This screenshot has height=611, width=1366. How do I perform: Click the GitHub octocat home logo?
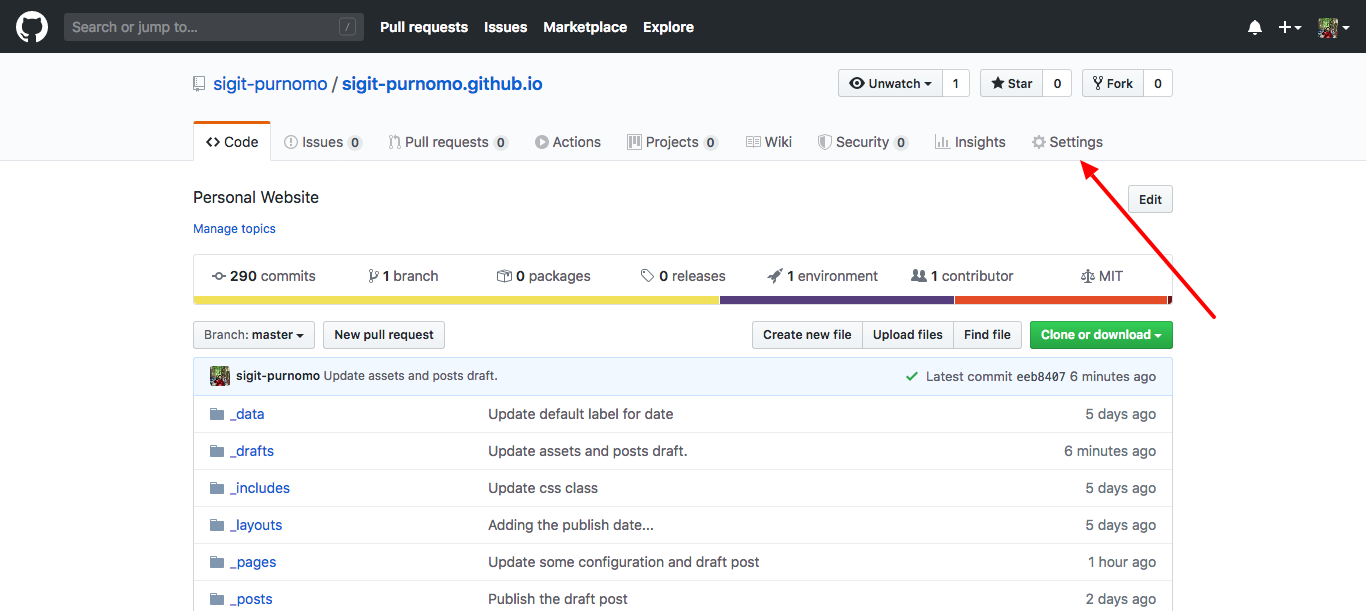(x=31, y=26)
